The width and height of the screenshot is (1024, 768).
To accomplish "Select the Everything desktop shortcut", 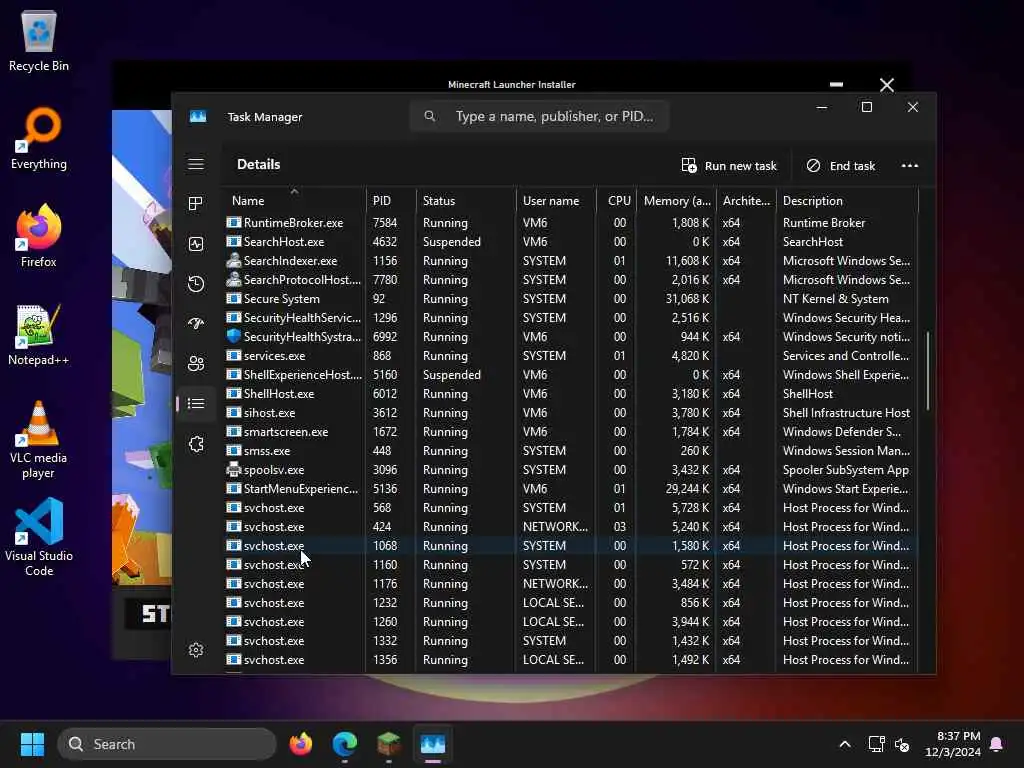I will pyautogui.click(x=39, y=139).
